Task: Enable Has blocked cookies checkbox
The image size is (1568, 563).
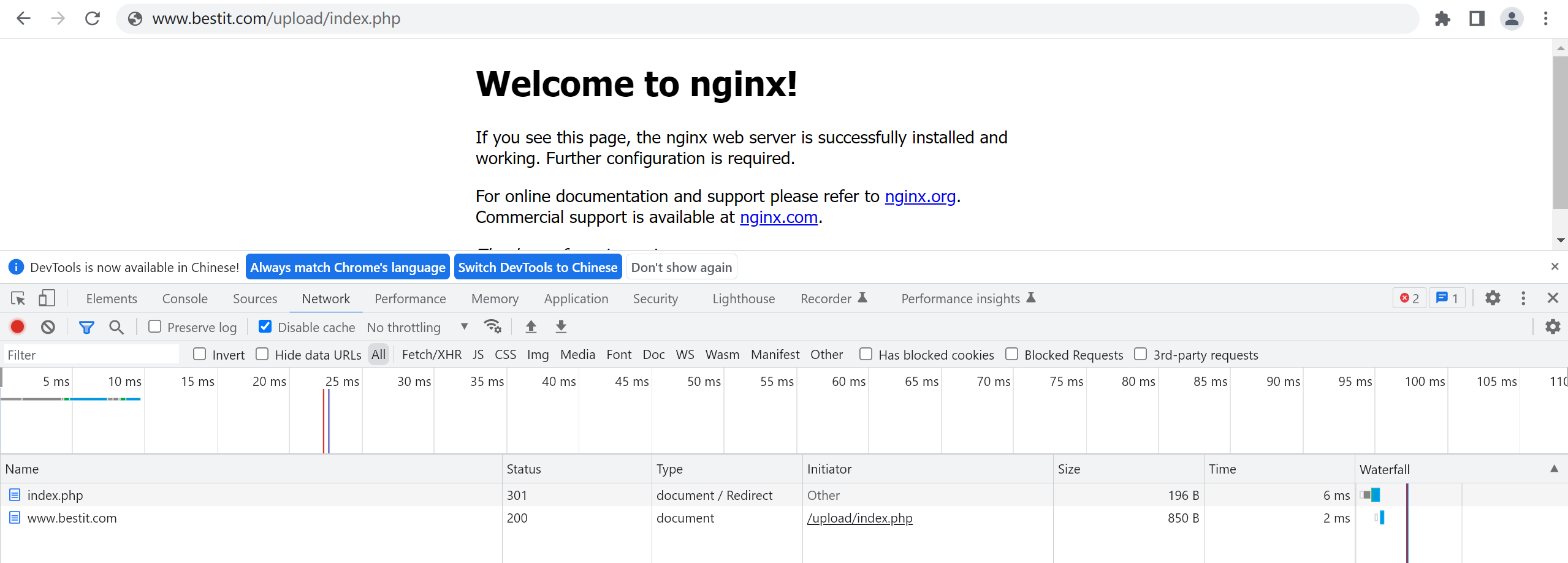Action: [x=866, y=354]
